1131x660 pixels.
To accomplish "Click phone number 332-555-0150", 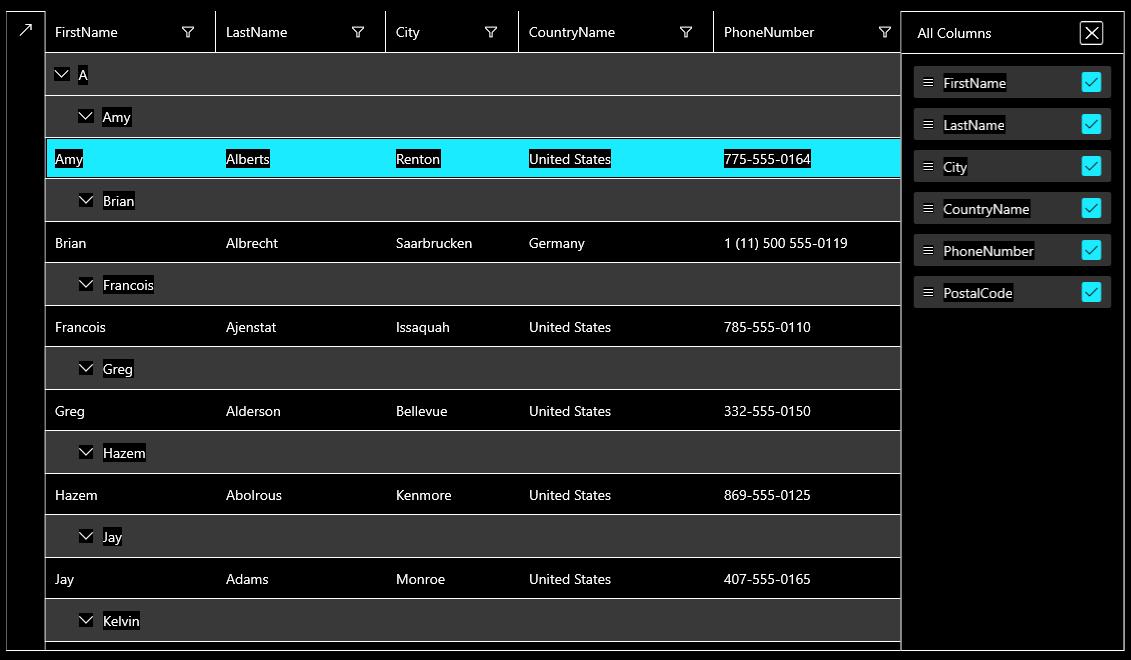I will click(x=767, y=411).
